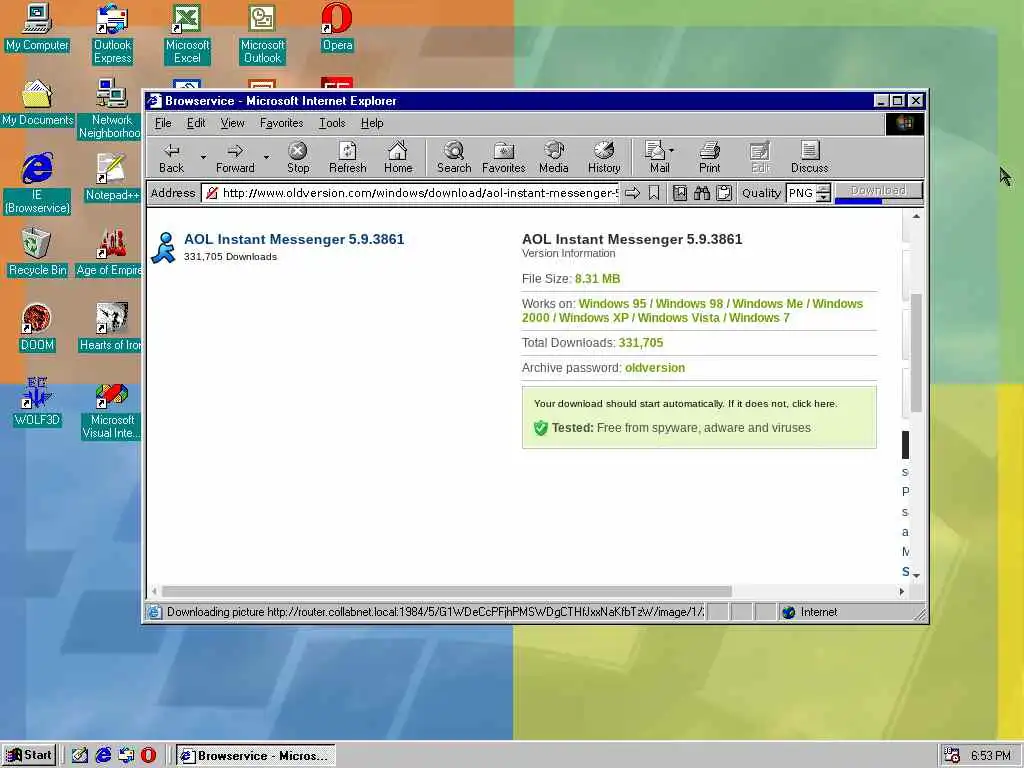
Task: Show the History pane
Action: pyautogui.click(x=603, y=158)
